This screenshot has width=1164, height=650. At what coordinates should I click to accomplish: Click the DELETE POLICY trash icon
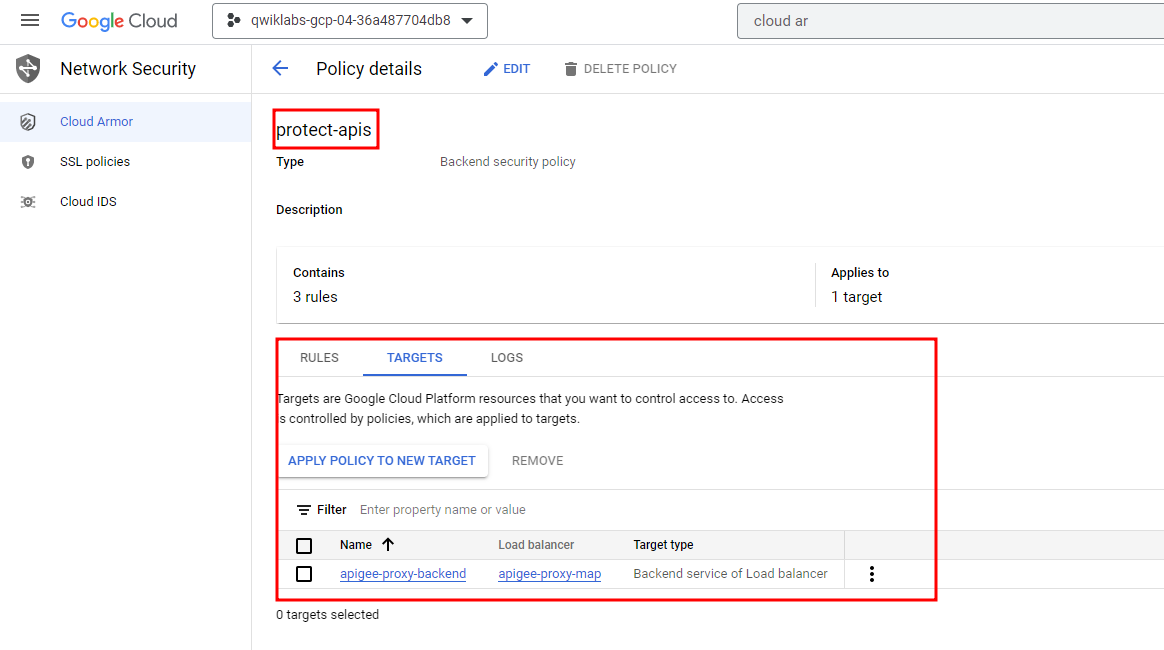pos(570,69)
